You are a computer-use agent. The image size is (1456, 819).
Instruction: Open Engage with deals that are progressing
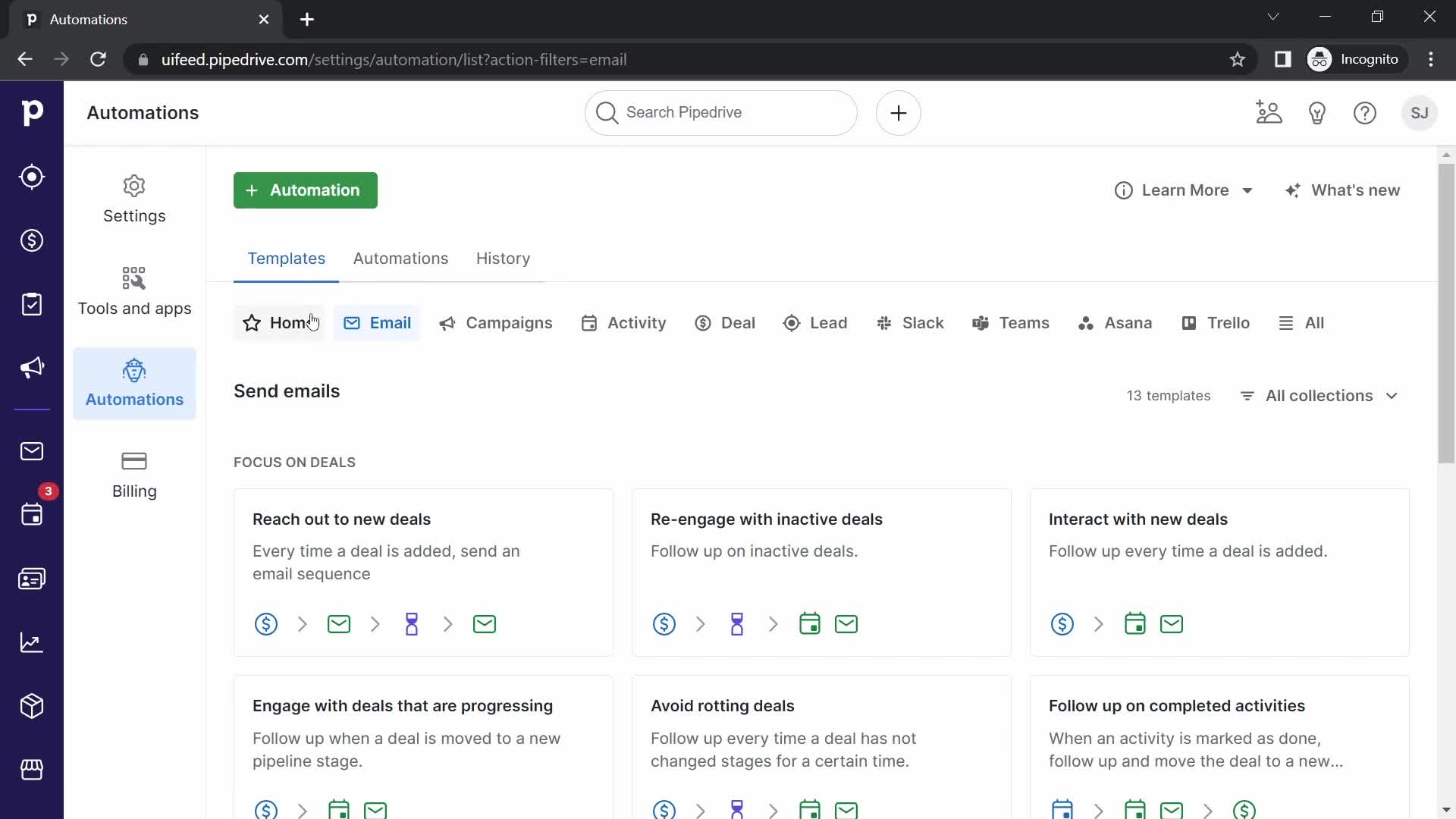coord(423,747)
